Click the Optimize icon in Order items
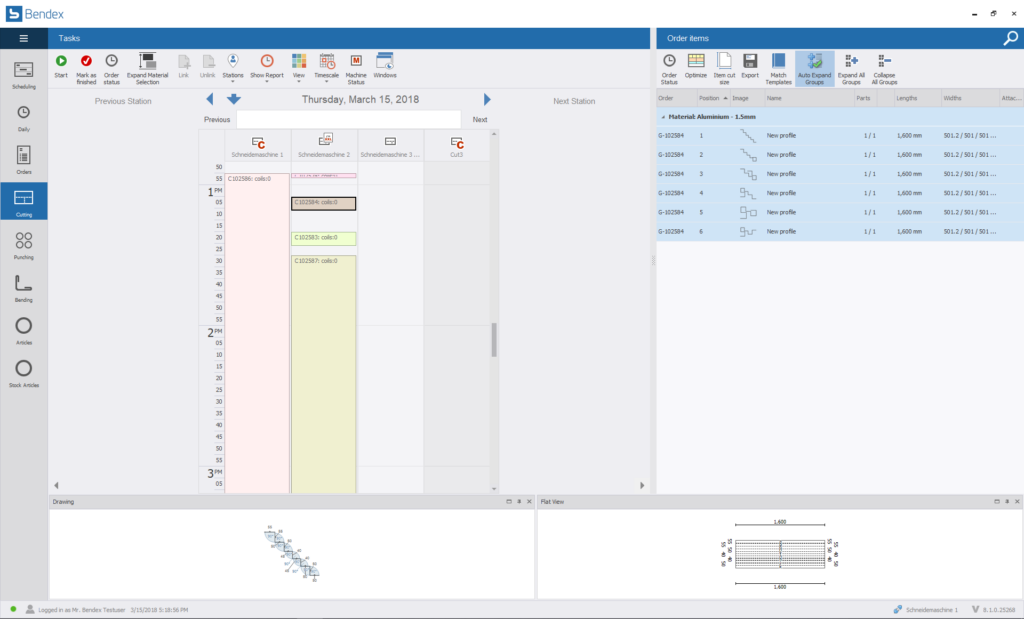The image size is (1024, 619). [x=696, y=62]
